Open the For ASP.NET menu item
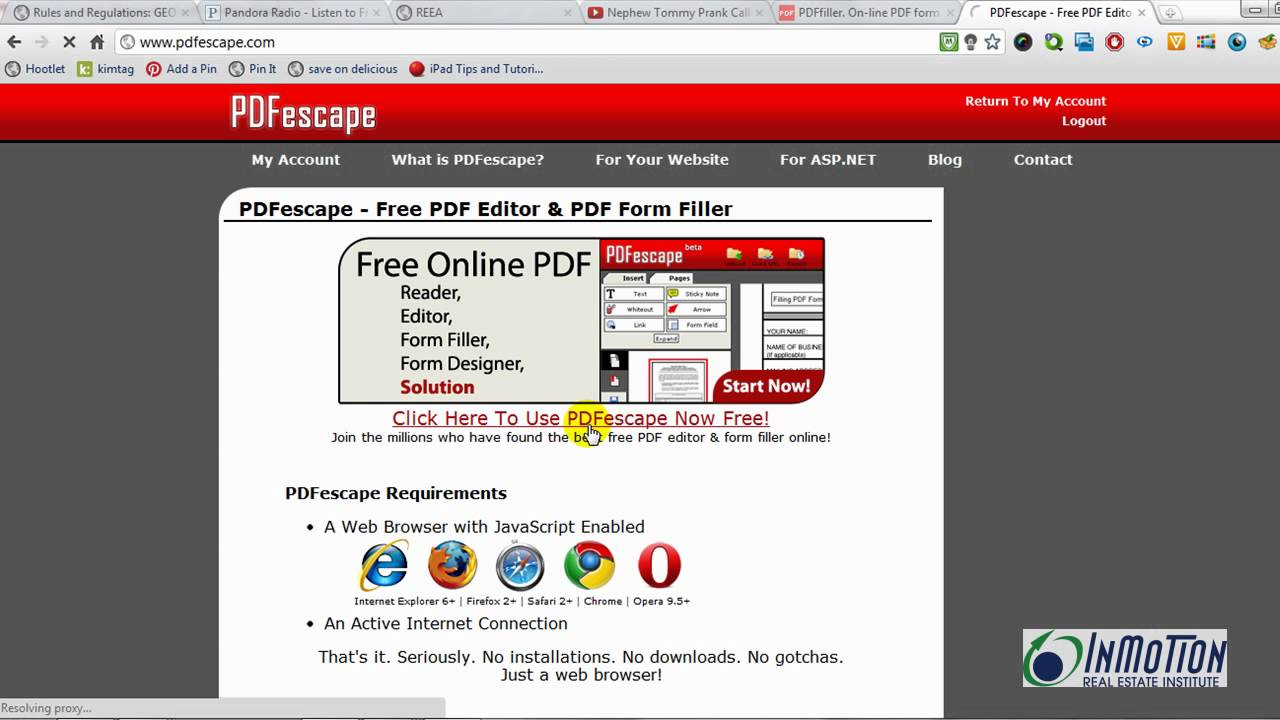Screen dimensions: 1280x720 click(828, 159)
